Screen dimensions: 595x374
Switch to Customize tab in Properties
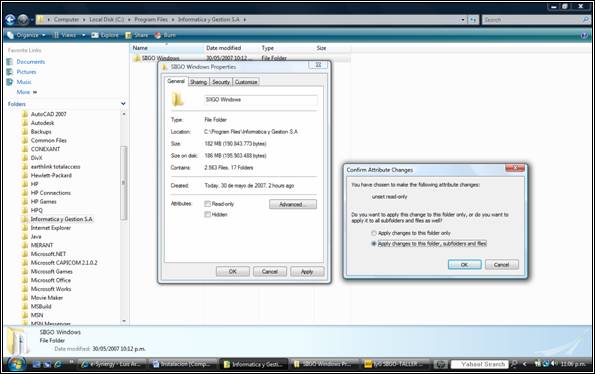[246, 82]
